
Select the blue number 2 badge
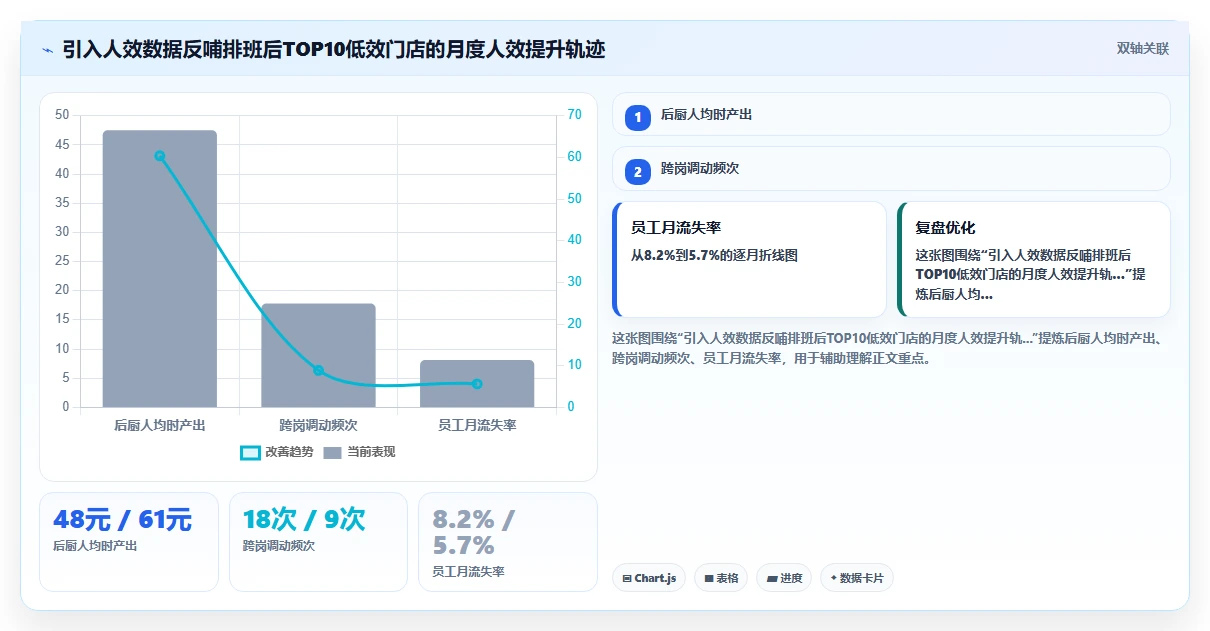pyautogui.click(x=638, y=171)
